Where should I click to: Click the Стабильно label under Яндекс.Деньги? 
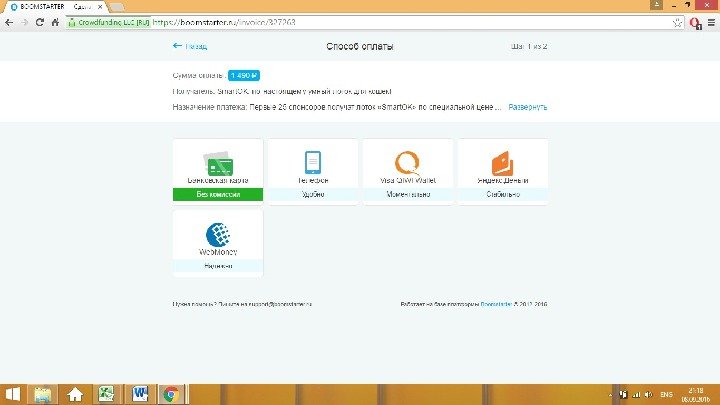[x=503, y=194]
